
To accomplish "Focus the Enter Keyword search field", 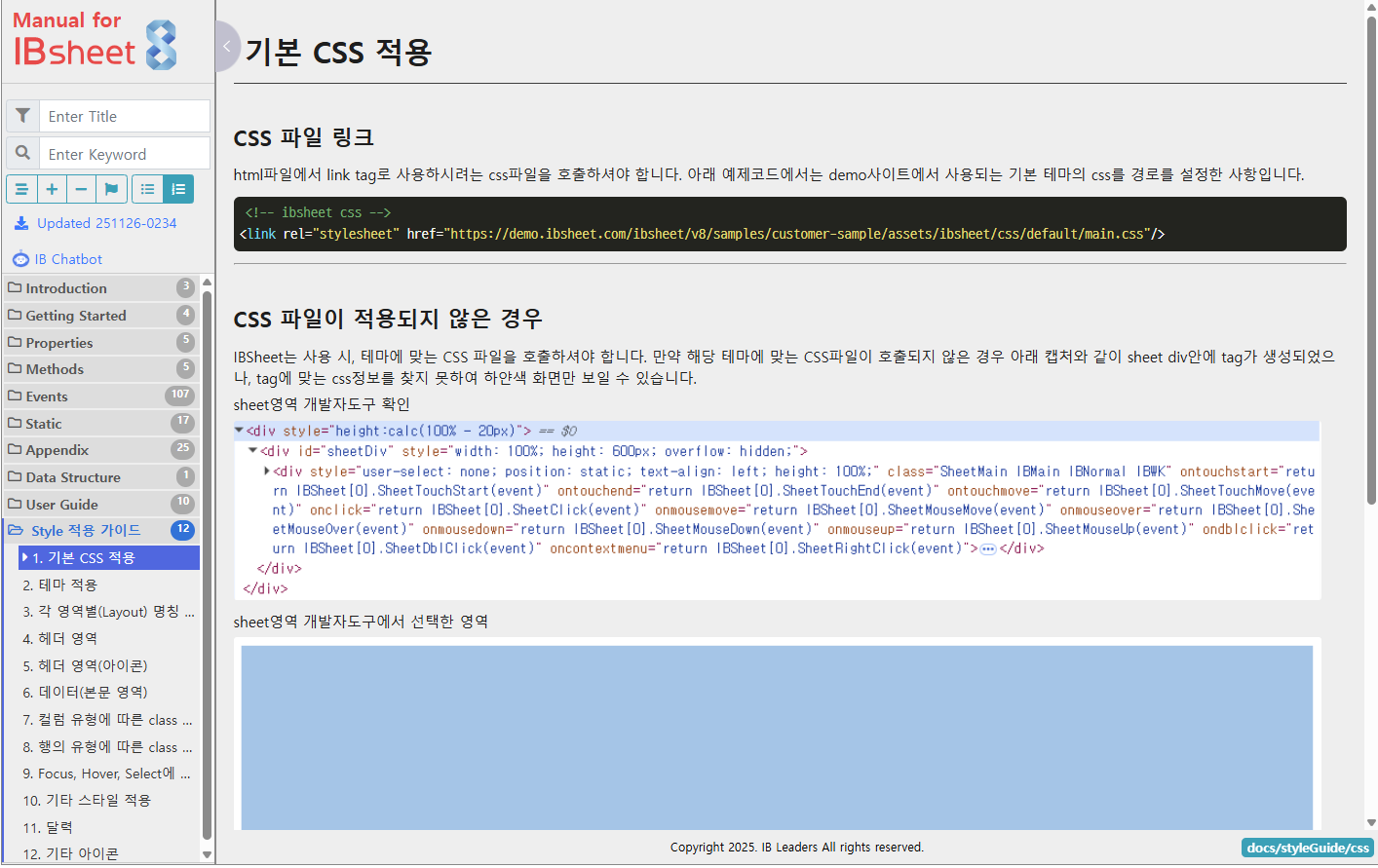I will (124, 153).
